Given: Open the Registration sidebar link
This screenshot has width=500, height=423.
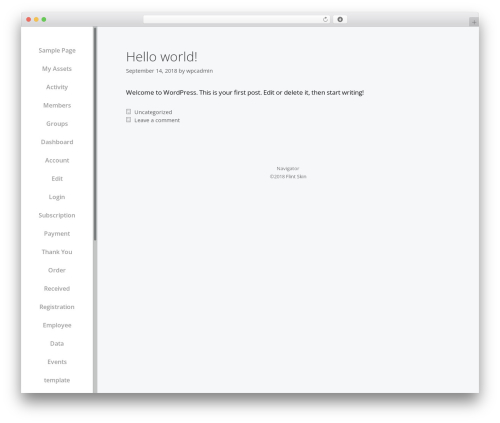Looking at the screenshot, I should (57, 307).
